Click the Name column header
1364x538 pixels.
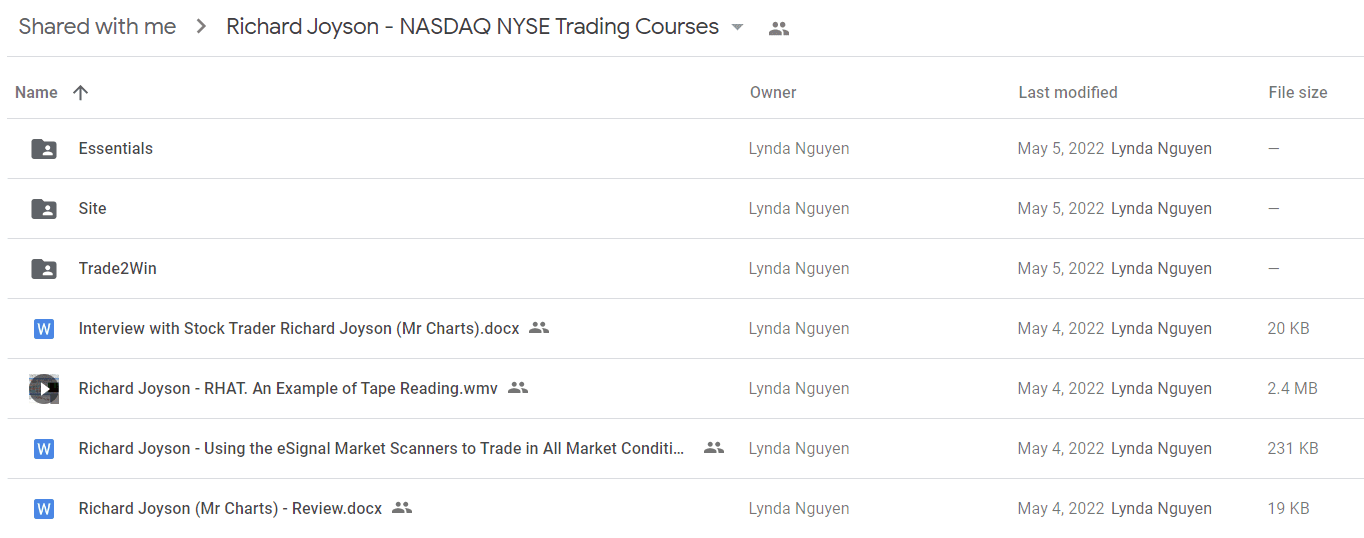click(x=36, y=92)
